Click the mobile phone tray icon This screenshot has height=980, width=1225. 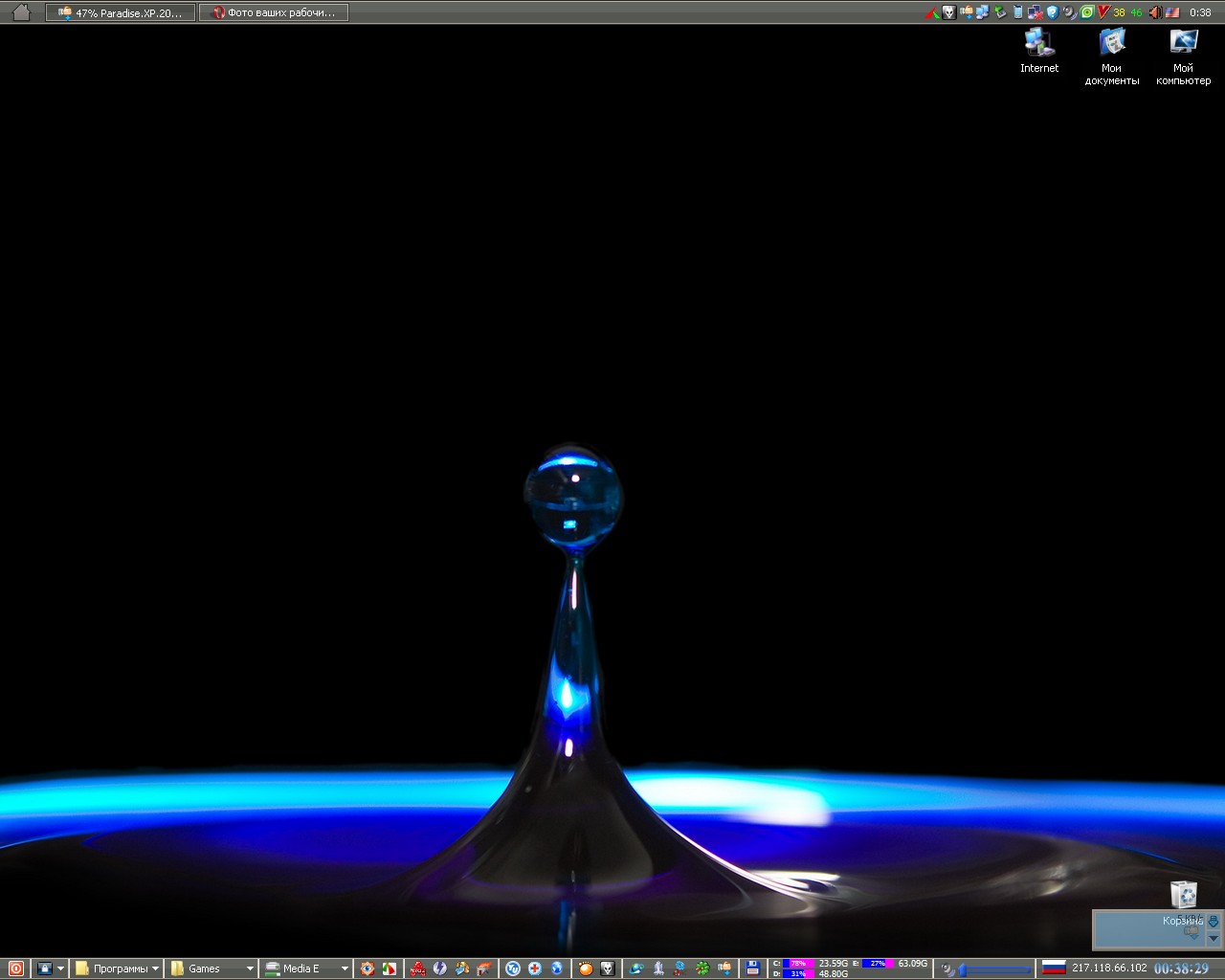tap(1018, 12)
